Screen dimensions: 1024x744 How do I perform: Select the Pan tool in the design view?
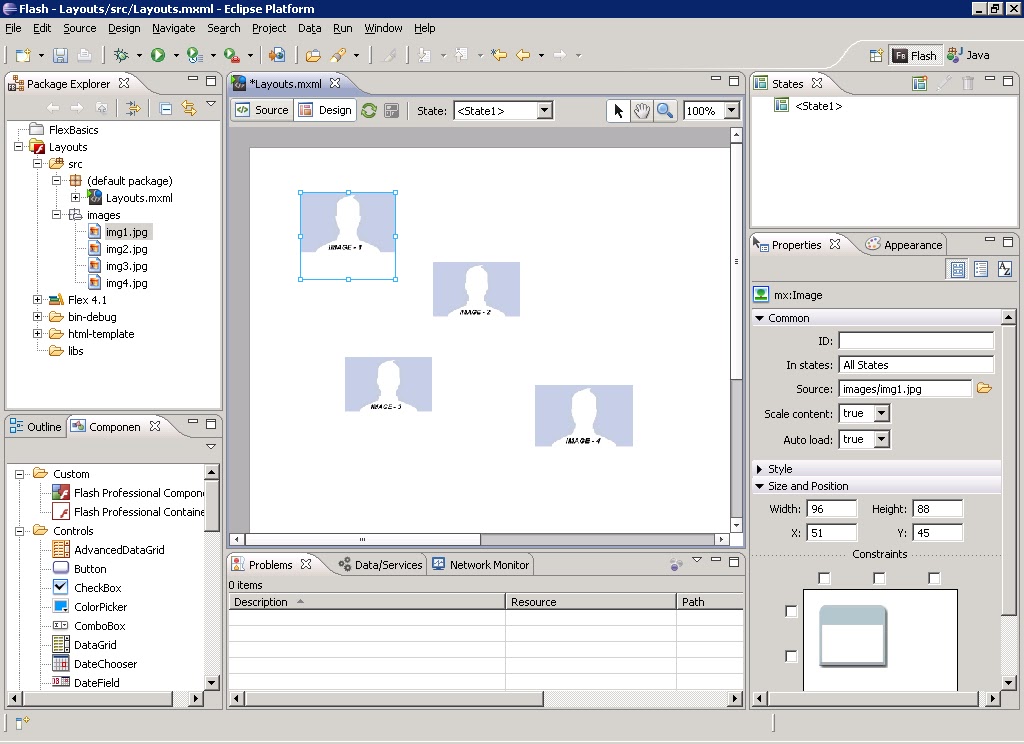click(641, 110)
